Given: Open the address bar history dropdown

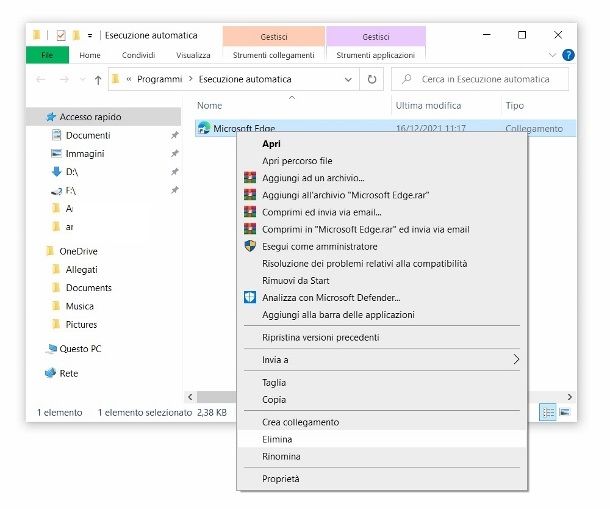Looking at the screenshot, I should tap(348, 79).
